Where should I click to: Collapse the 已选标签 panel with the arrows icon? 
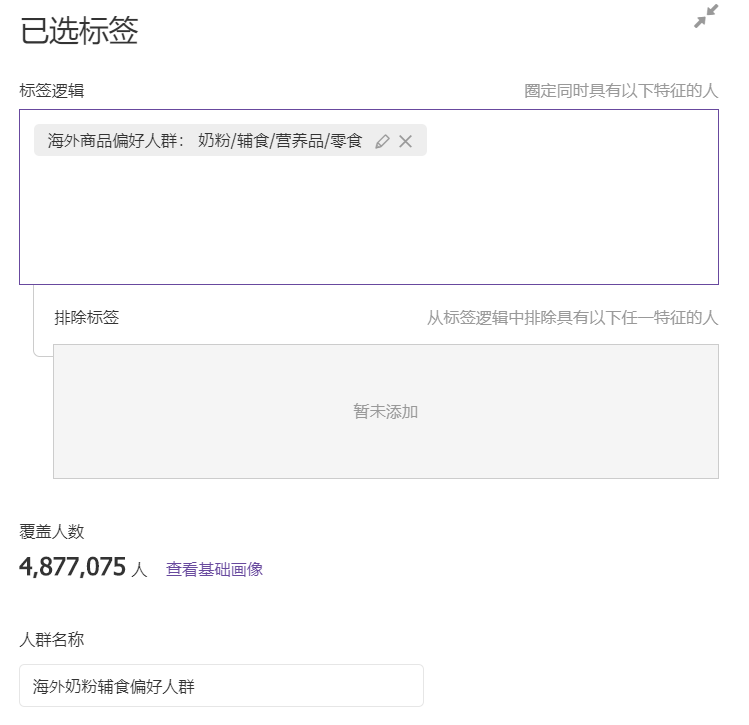pos(706,16)
